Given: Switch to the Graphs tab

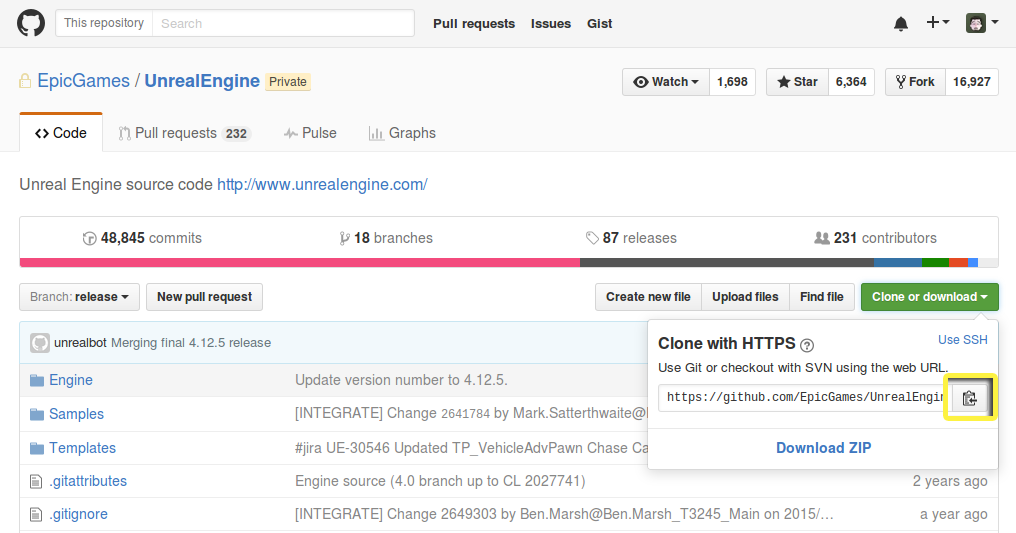Looking at the screenshot, I should click(402, 133).
